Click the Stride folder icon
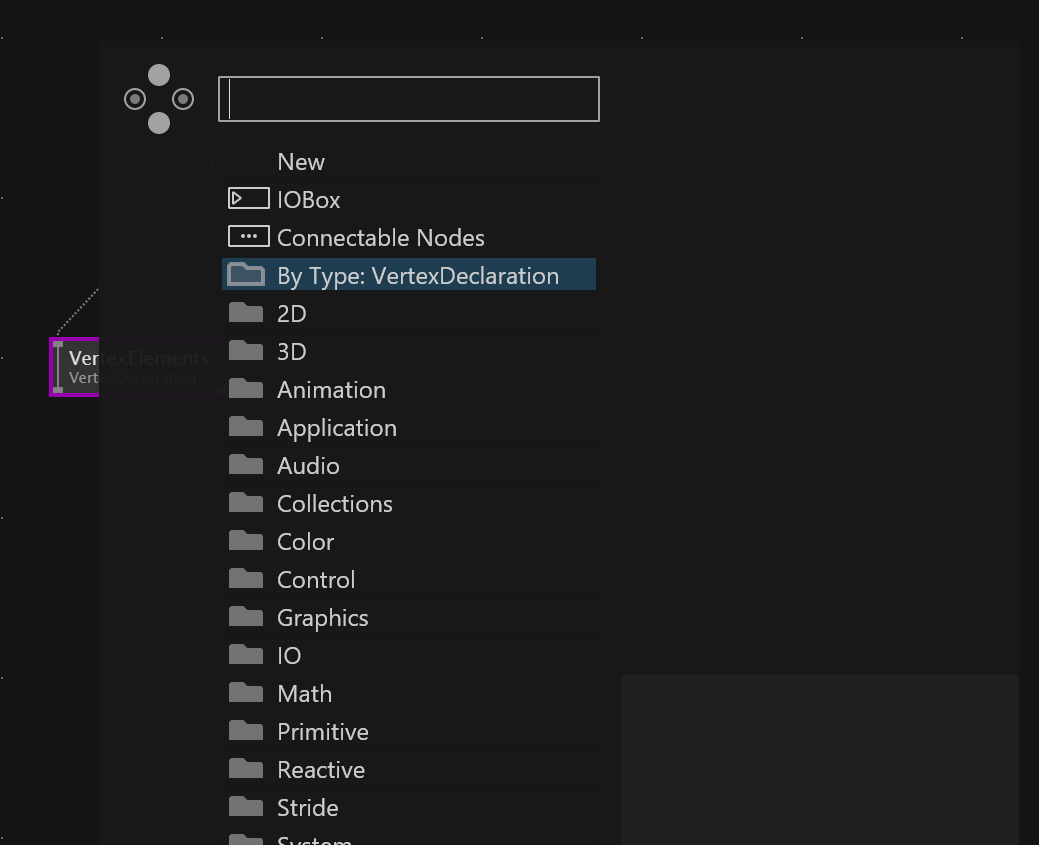This screenshot has width=1039, height=845. click(246, 807)
